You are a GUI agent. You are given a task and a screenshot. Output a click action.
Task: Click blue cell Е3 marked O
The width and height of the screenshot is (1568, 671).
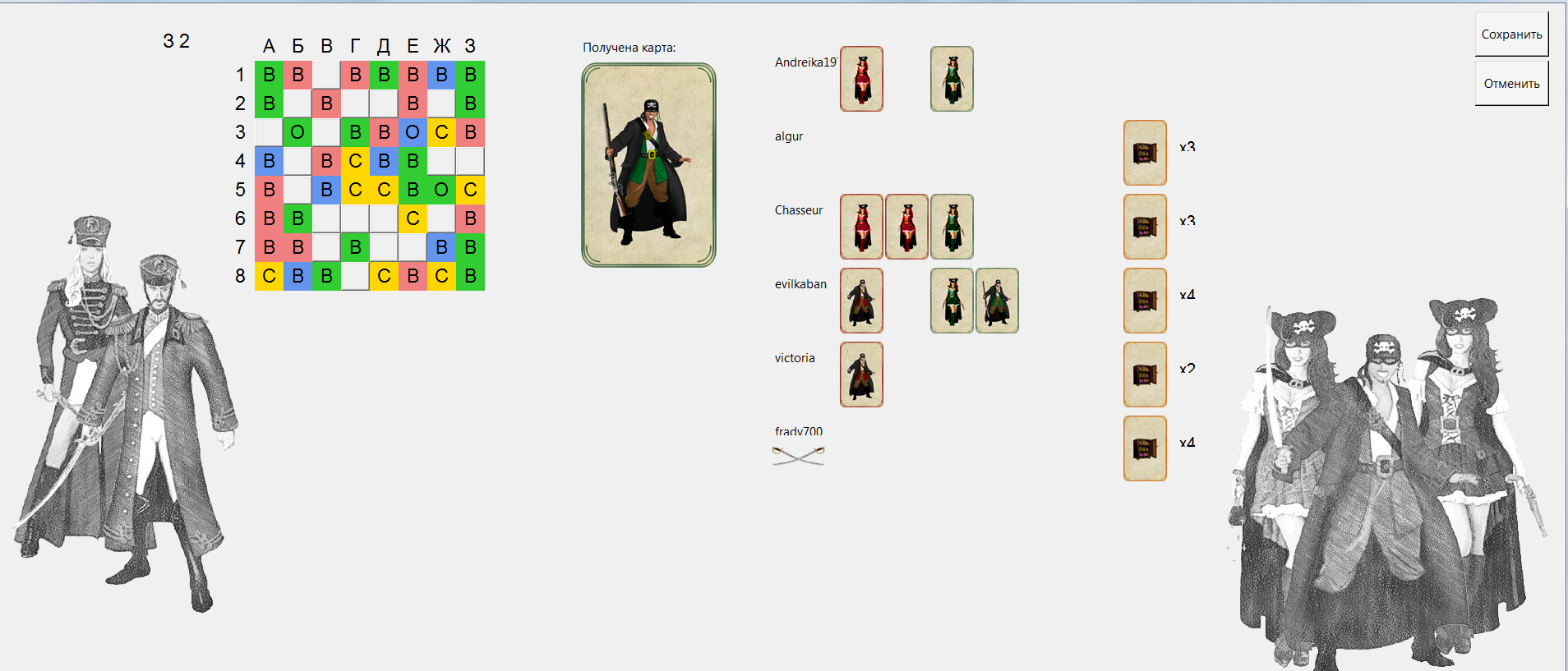(413, 132)
